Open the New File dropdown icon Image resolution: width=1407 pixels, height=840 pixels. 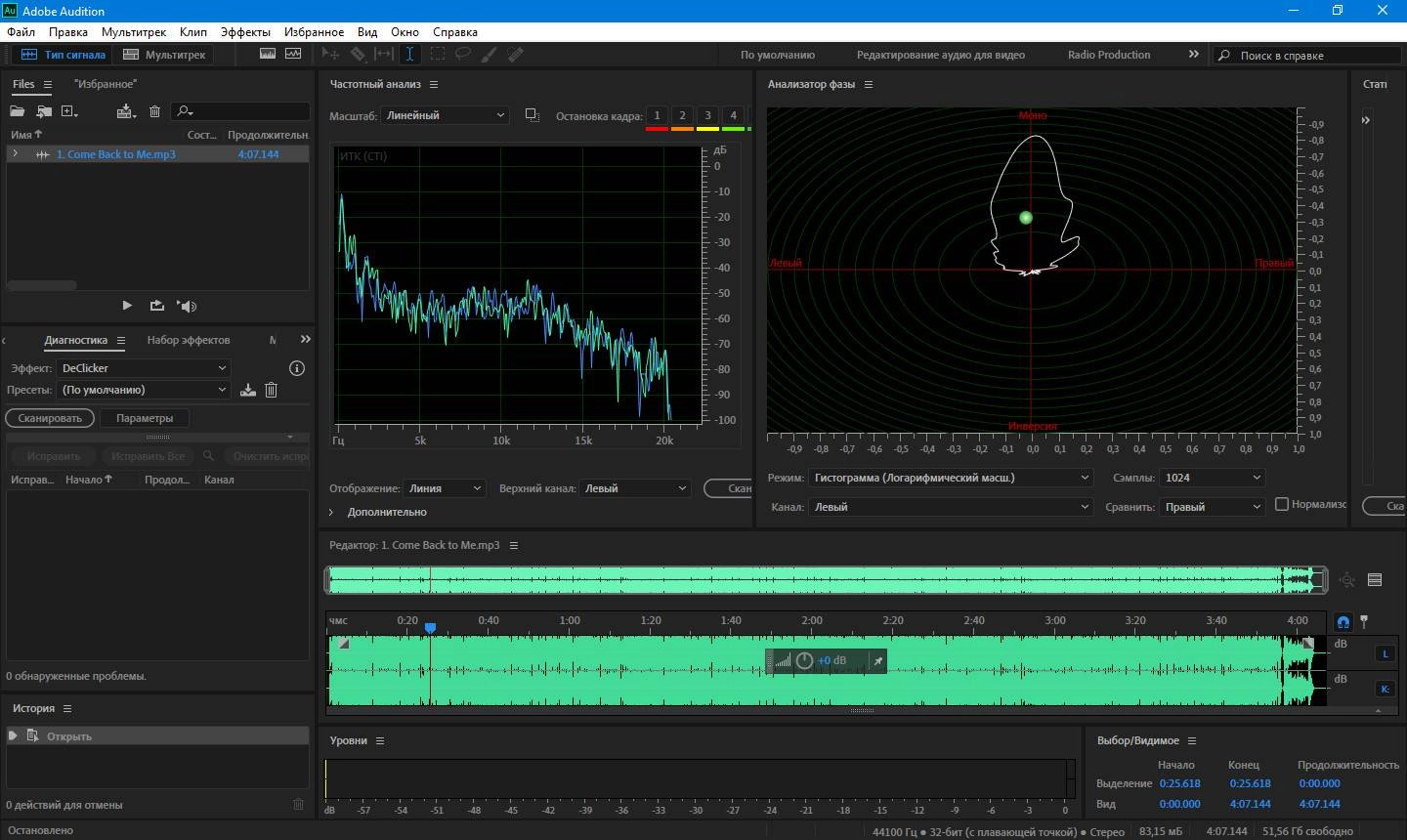pos(69,111)
